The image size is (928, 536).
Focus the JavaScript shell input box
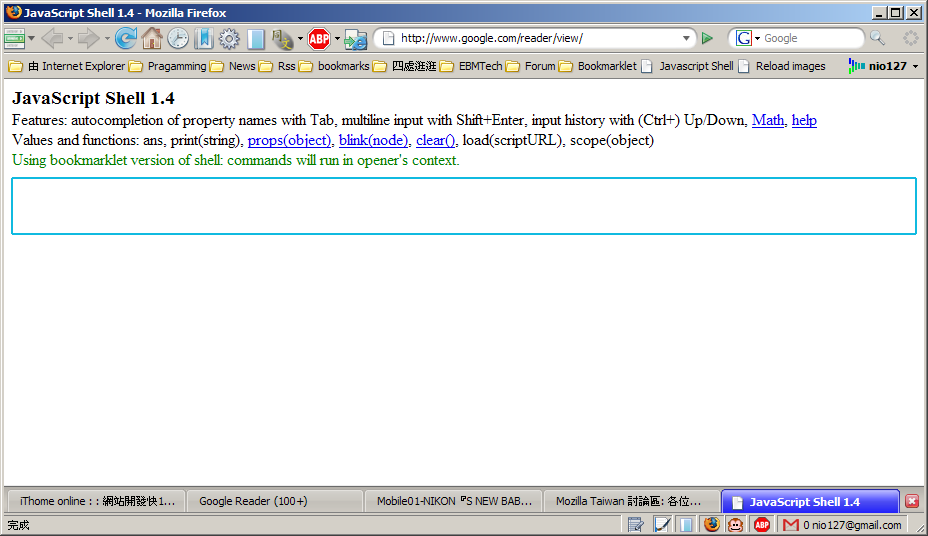[x=464, y=206]
